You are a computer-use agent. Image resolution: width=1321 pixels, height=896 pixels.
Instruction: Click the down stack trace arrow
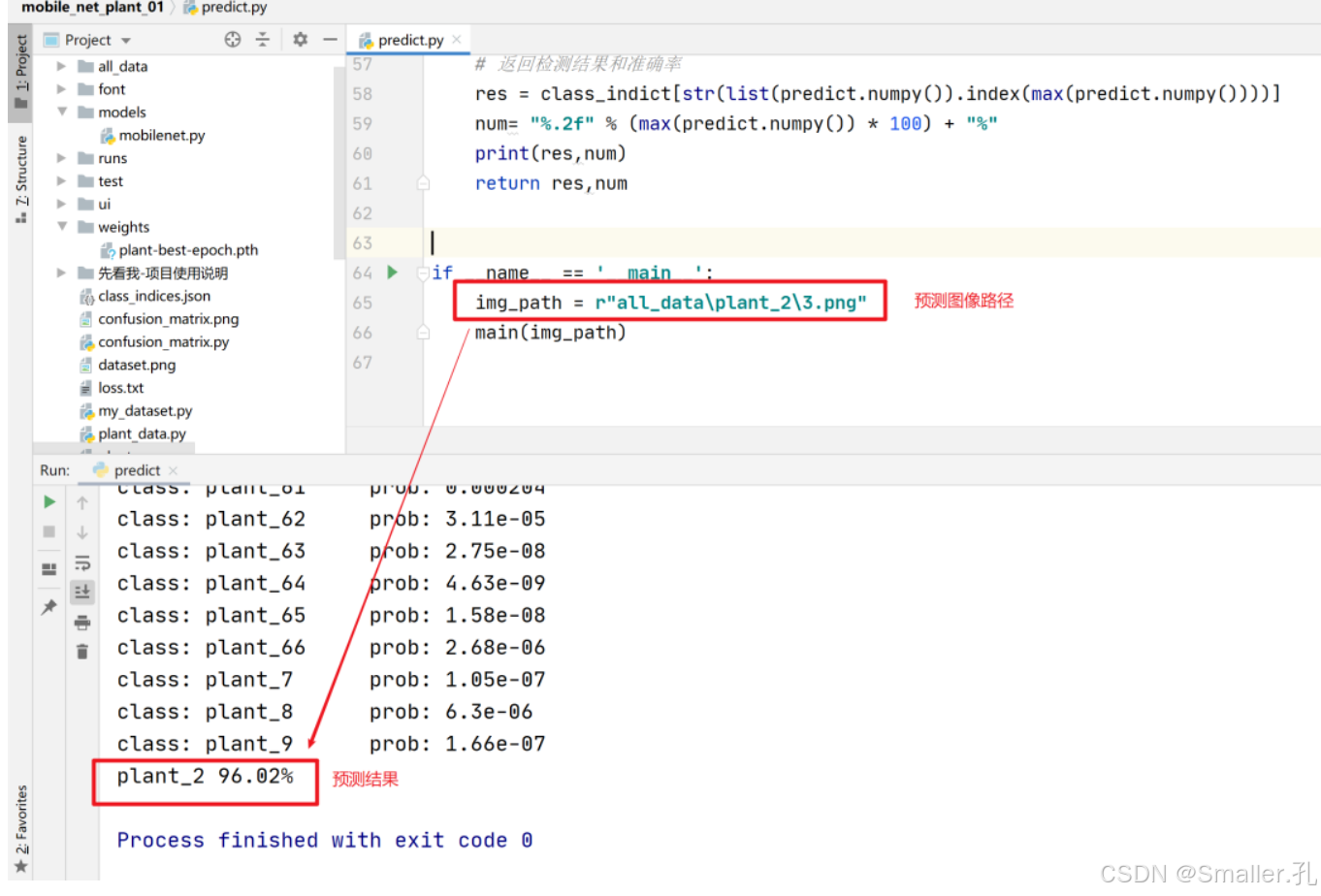click(82, 532)
